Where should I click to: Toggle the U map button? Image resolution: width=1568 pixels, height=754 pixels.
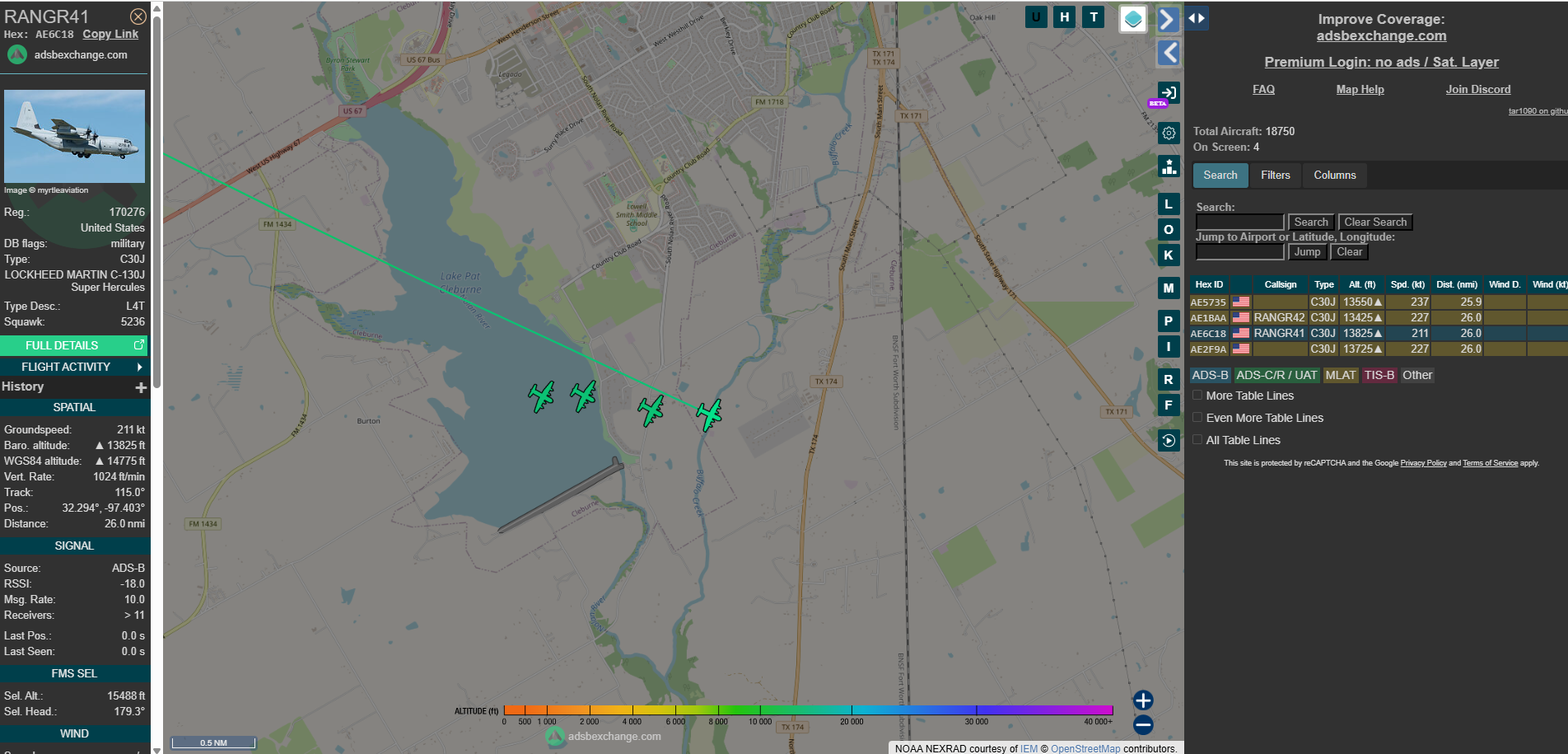tap(1036, 16)
